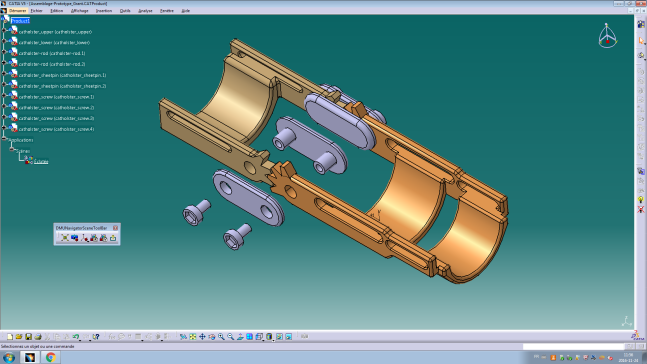Viewport: 647px width, 364px height.
Task: Close the DMUNavigatorSceneToolBar panel
Action: point(116,228)
